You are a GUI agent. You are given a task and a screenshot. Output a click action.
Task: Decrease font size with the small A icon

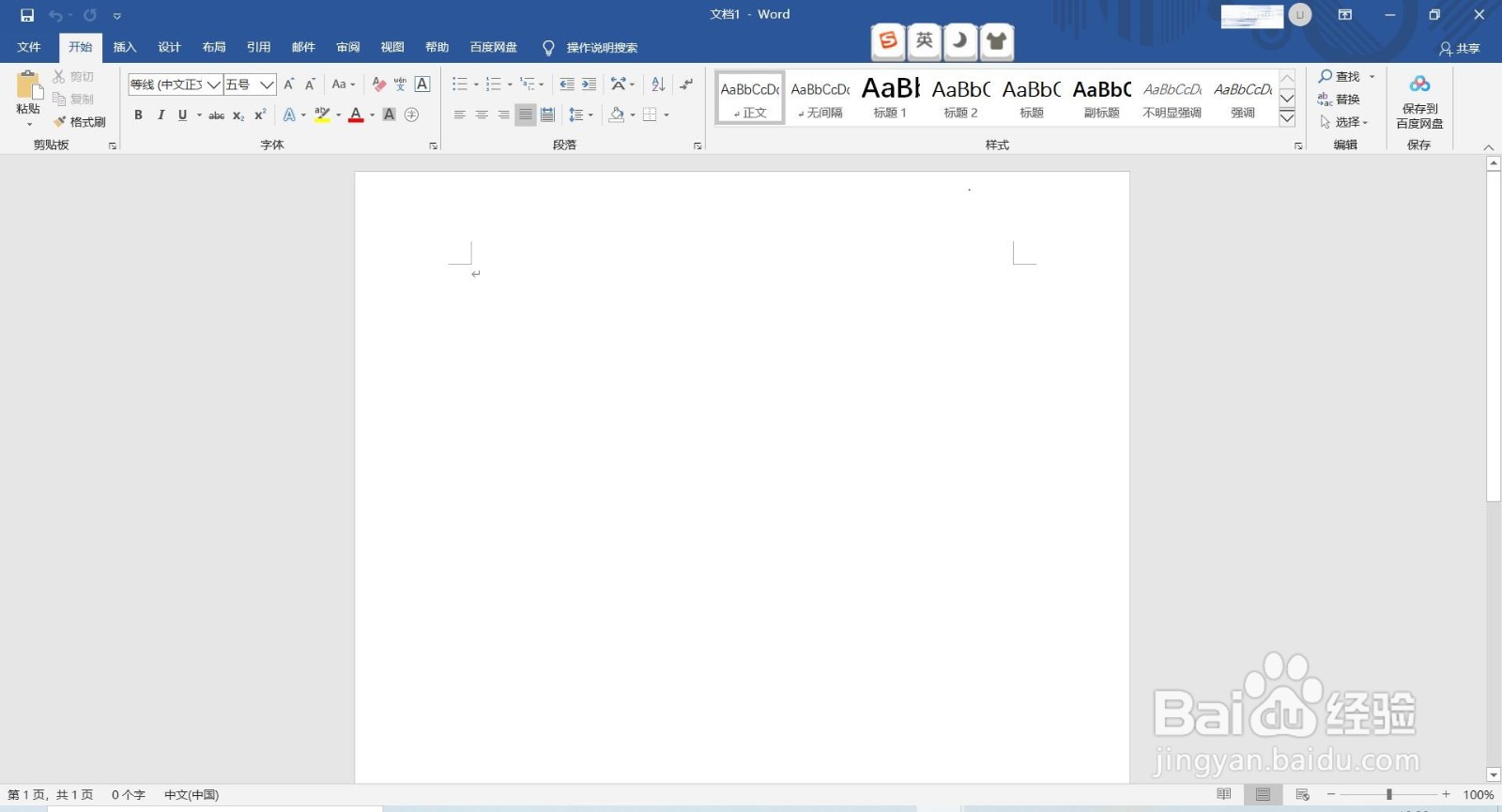pos(310,84)
